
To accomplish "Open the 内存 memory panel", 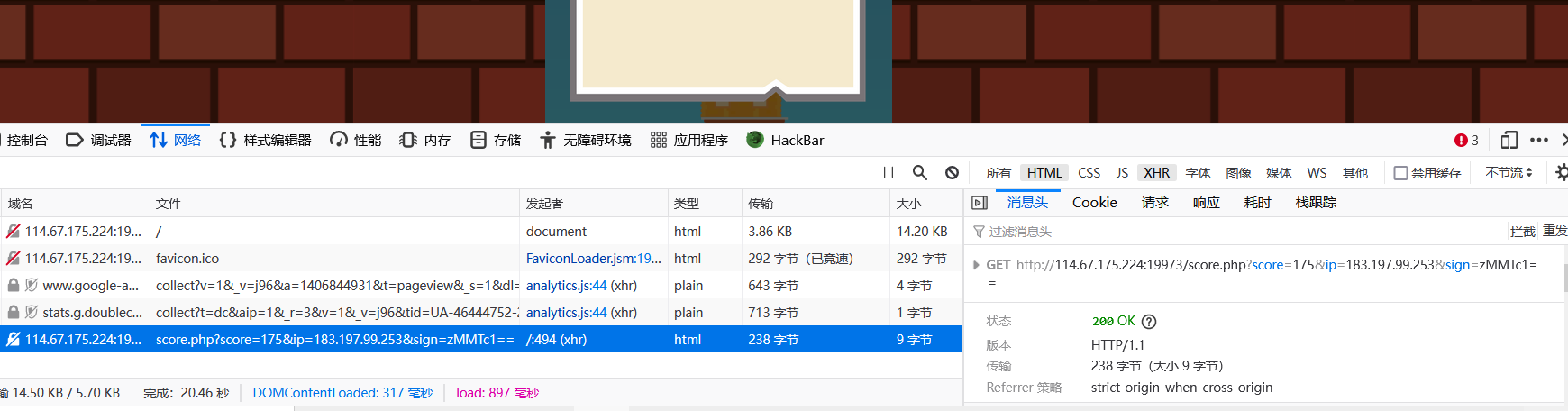I will click(x=425, y=141).
